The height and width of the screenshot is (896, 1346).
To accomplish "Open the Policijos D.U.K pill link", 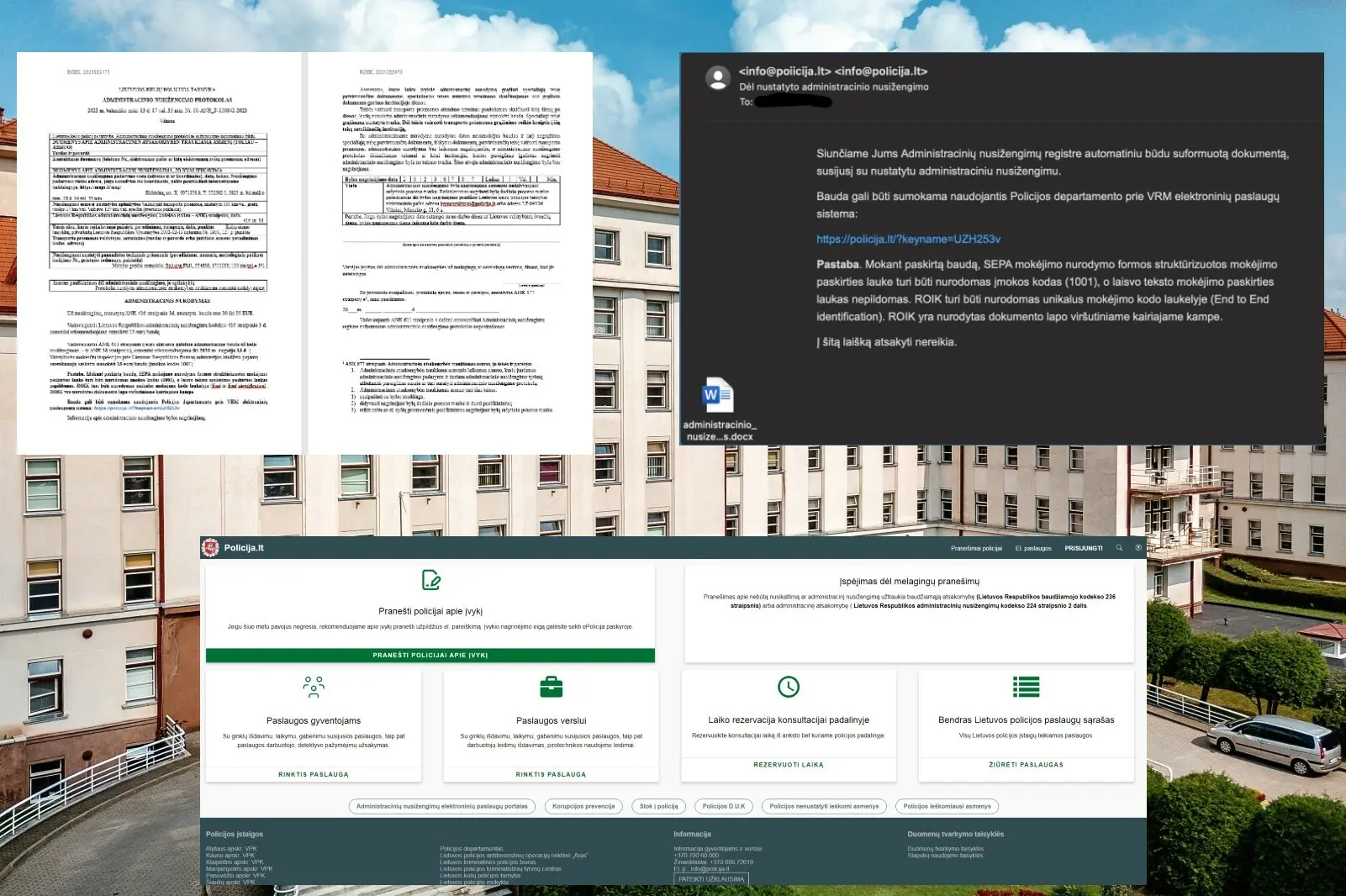I will pos(724,806).
